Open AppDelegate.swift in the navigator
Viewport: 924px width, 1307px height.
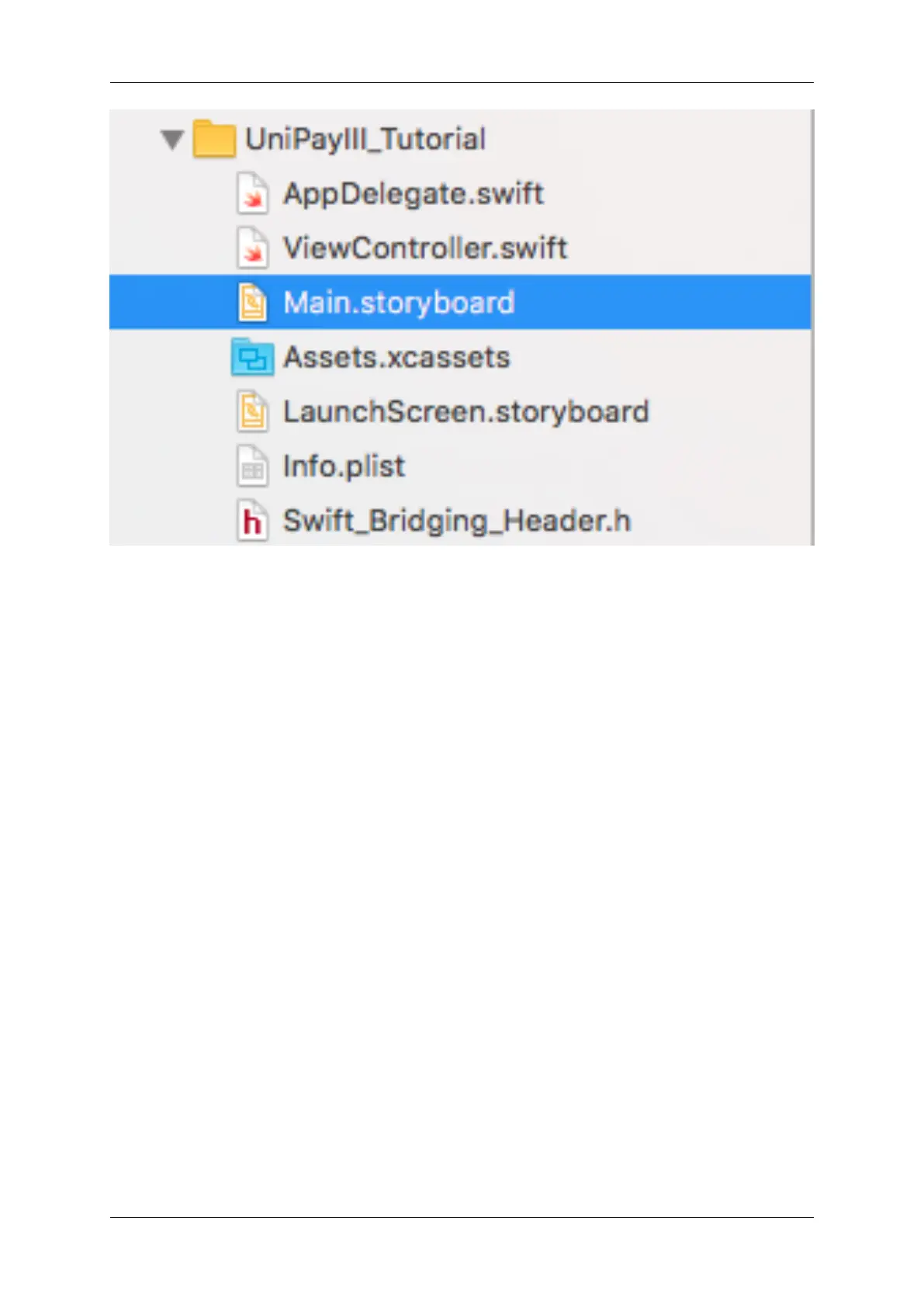[x=413, y=194]
